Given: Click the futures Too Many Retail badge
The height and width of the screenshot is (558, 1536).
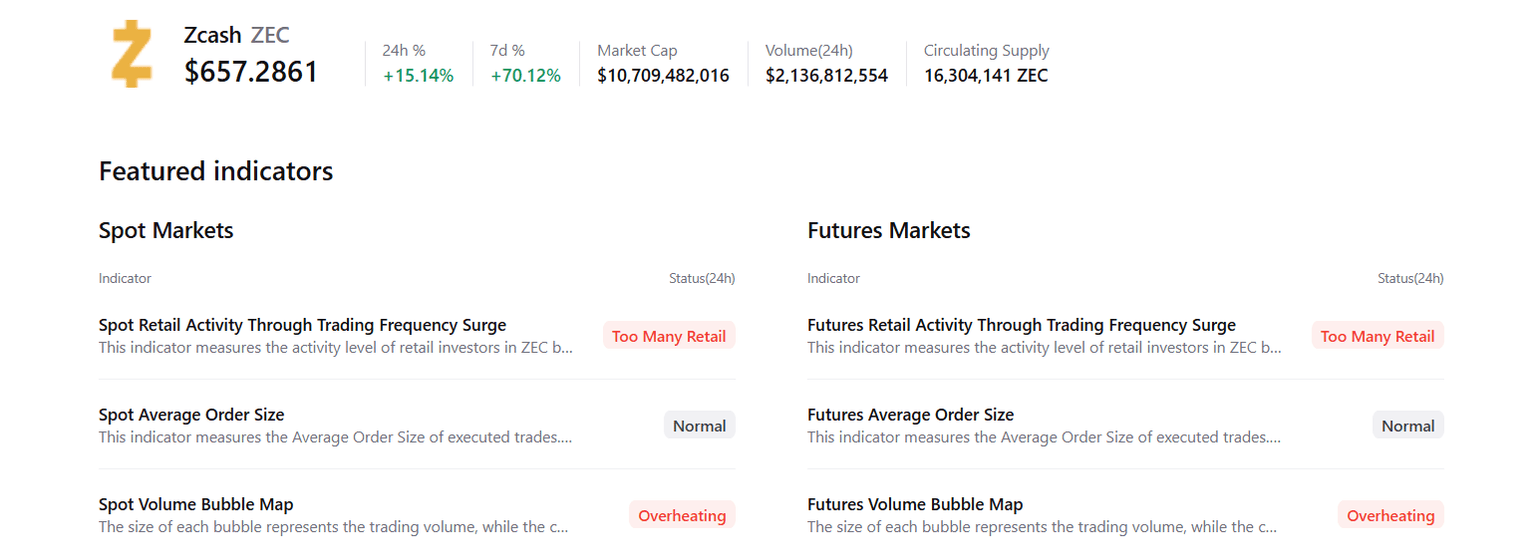Looking at the screenshot, I should (1377, 336).
